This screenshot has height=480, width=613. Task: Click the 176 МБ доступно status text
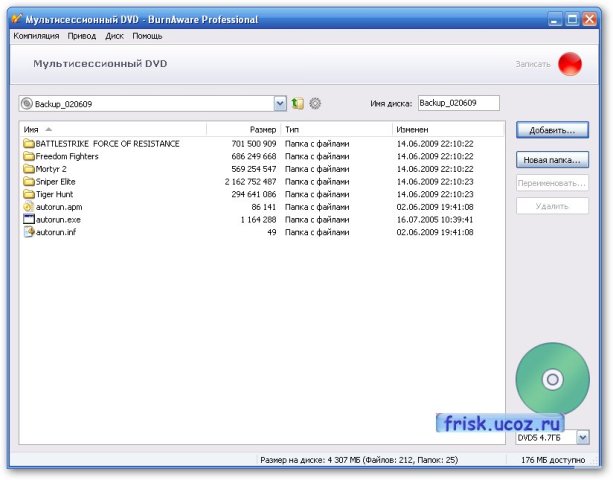(553, 460)
